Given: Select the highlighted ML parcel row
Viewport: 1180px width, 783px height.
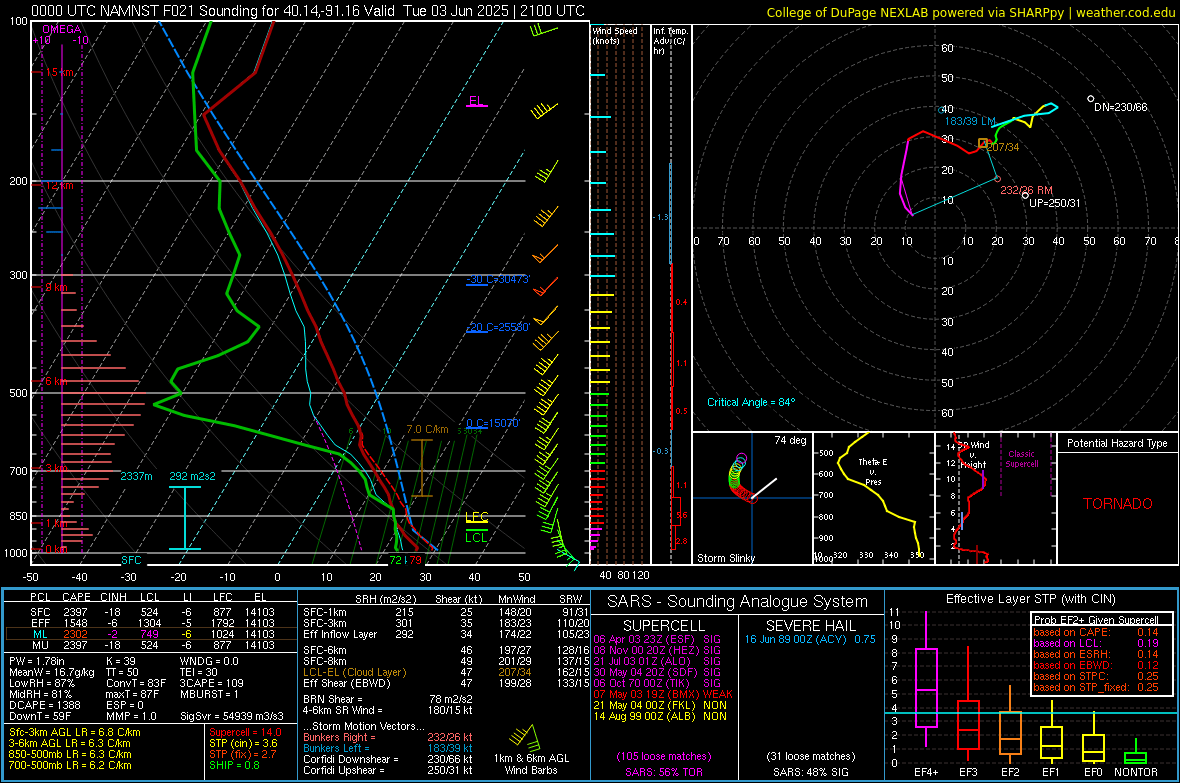Looking at the screenshot, I should point(151,634).
